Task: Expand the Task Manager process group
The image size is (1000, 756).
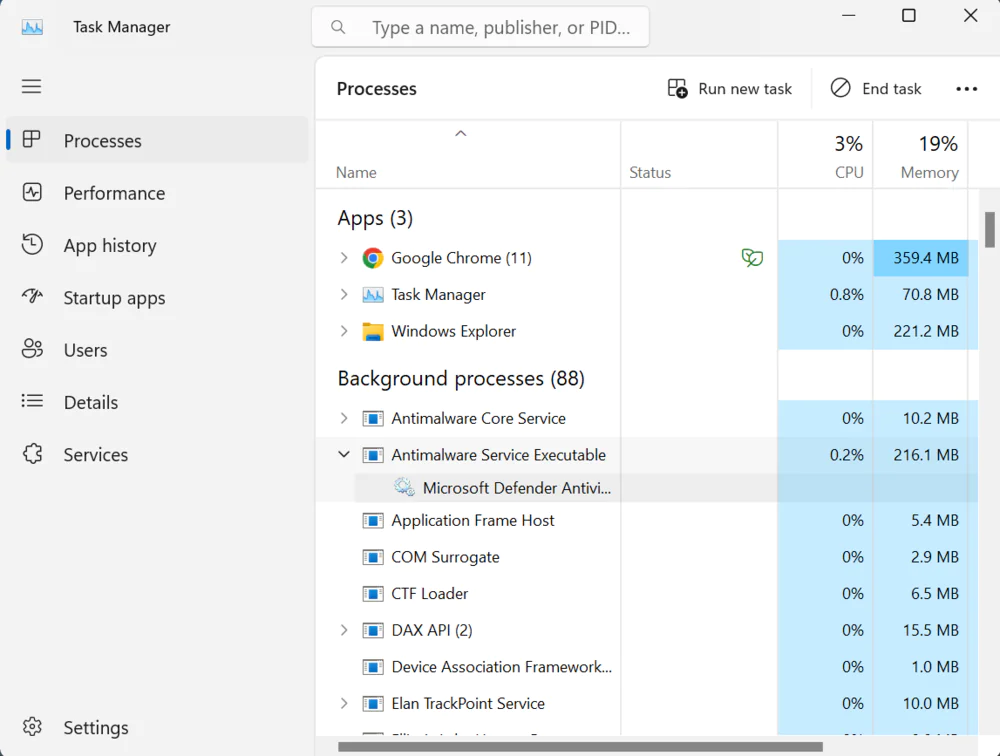Action: tap(344, 294)
